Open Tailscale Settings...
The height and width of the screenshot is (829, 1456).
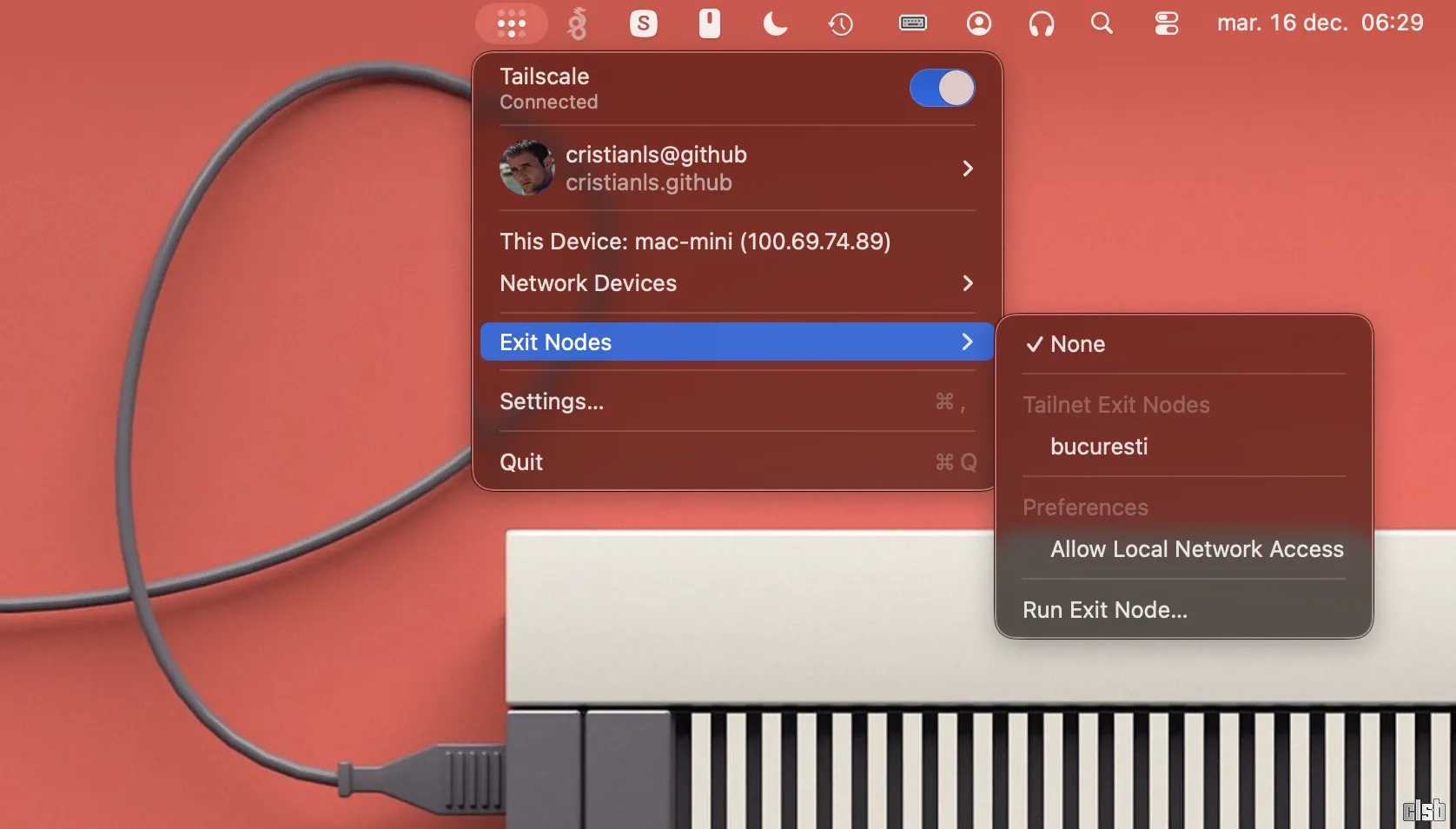pyautogui.click(x=552, y=401)
